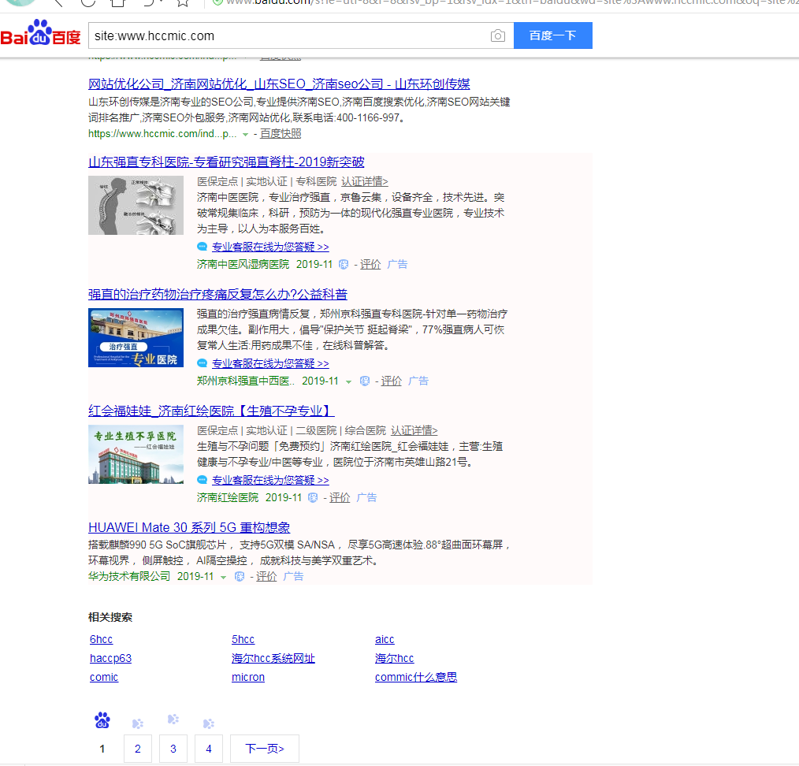This screenshot has width=799, height=766.
Task: Click 广告 label in the 华为技术有限公司 row
Action: [294, 576]
